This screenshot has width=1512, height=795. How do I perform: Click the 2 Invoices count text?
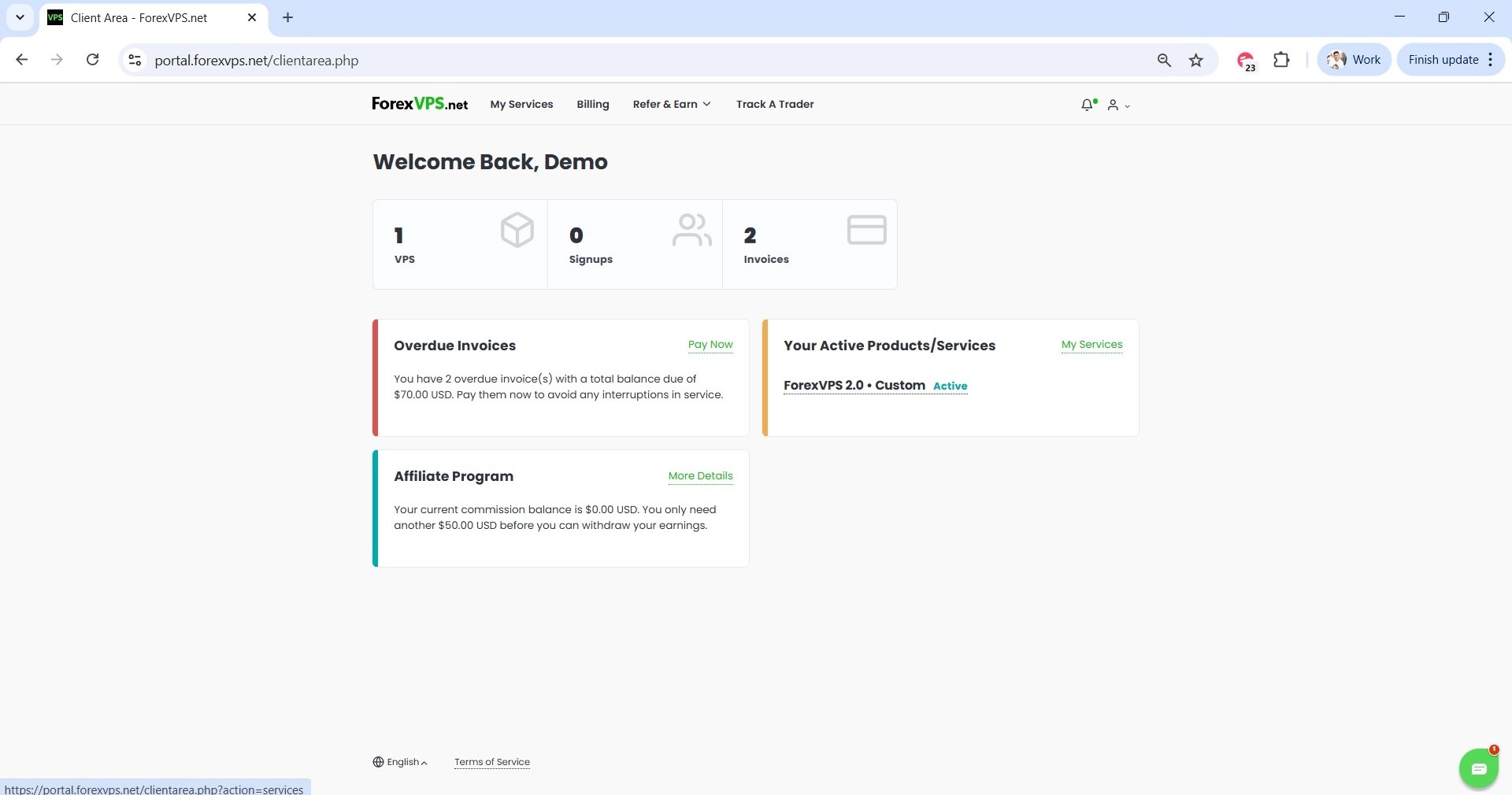(x=765, y=245)
